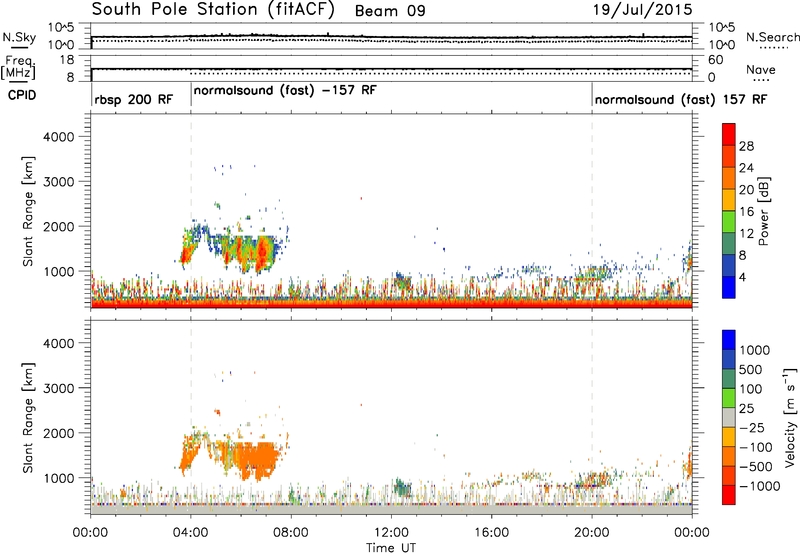Image resolution: width=800 pixels, height=554 pixels.
Task: Click the 28 tick label on power colorbar
Action: tap(746, 146)
